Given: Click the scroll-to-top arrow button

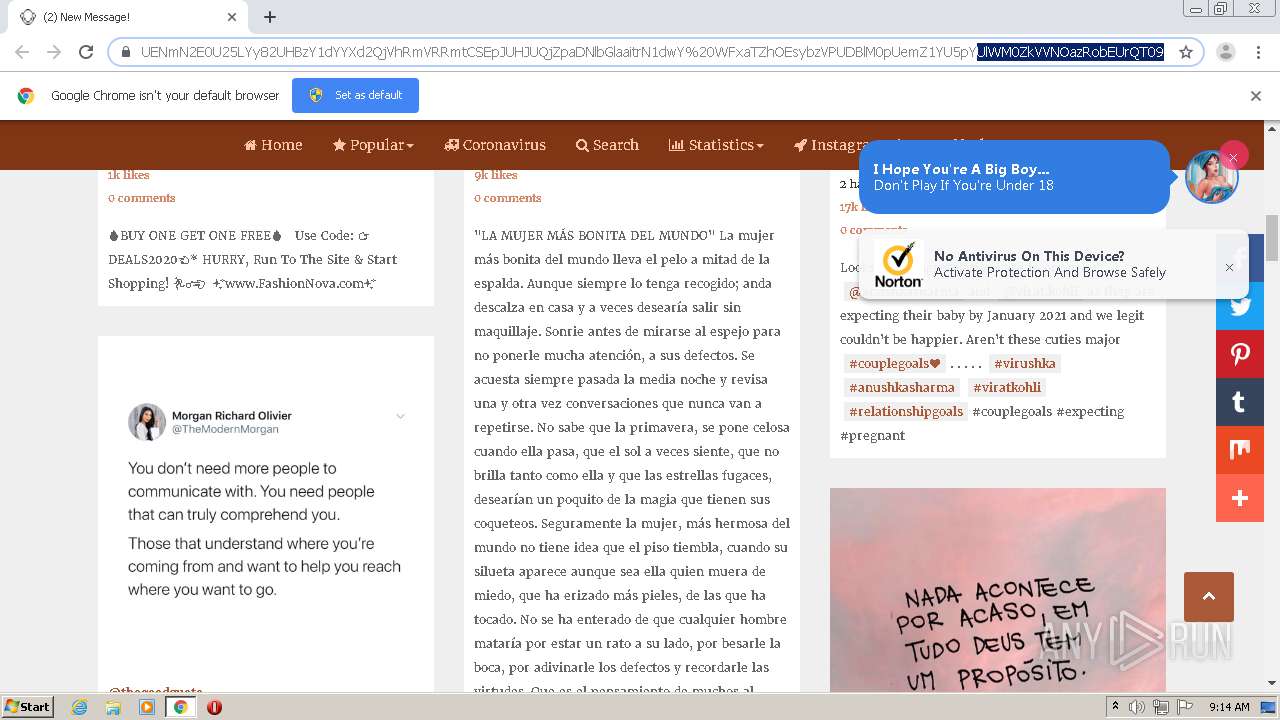Looking at the screenshot, I should [1208, 597].
